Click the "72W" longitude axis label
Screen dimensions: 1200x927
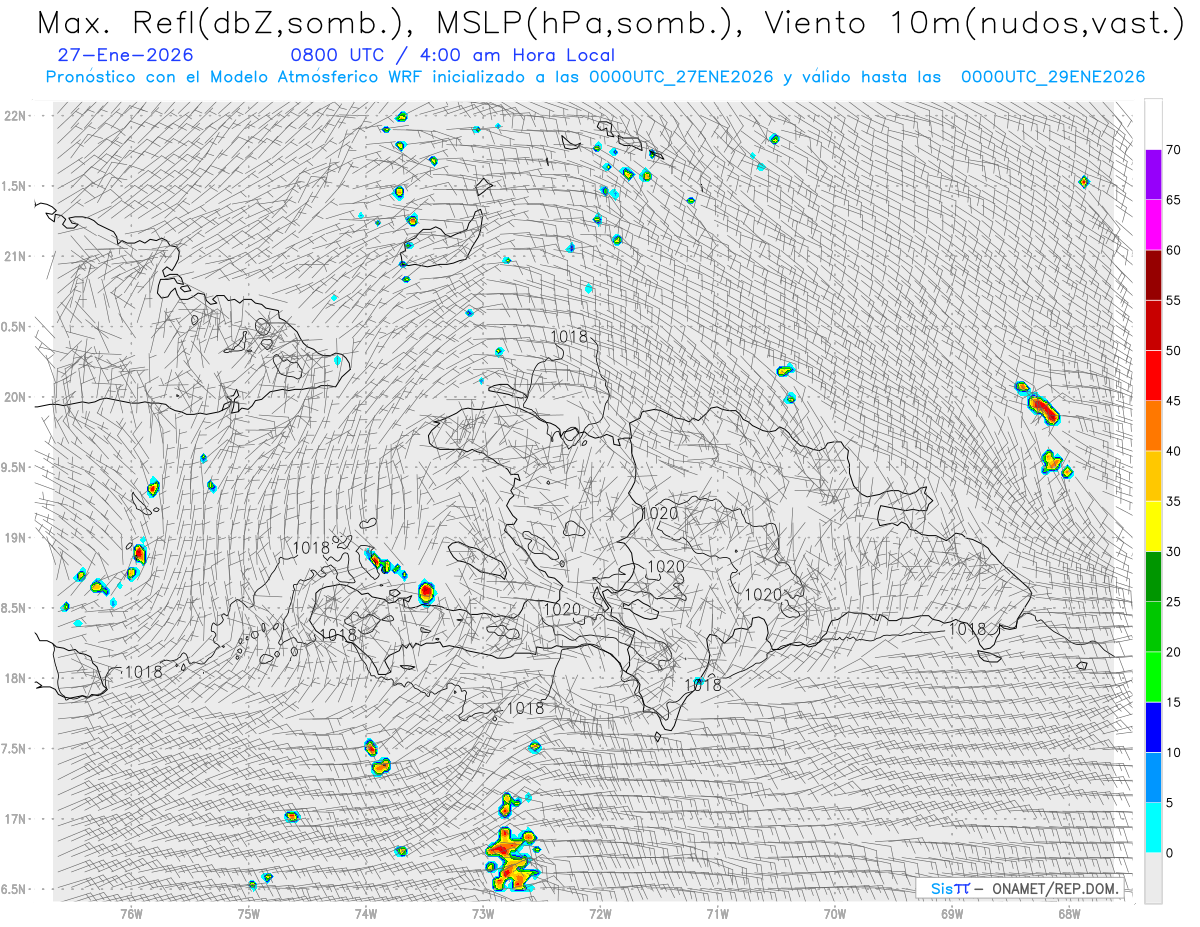click(600, 913)
